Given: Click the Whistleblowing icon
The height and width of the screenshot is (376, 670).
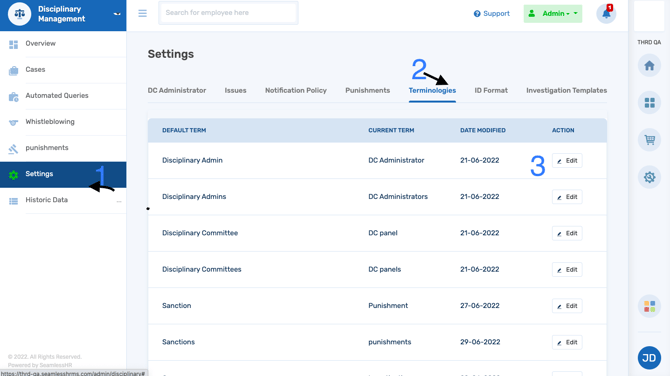Looking at the screenshot, I should click(14, 123).
